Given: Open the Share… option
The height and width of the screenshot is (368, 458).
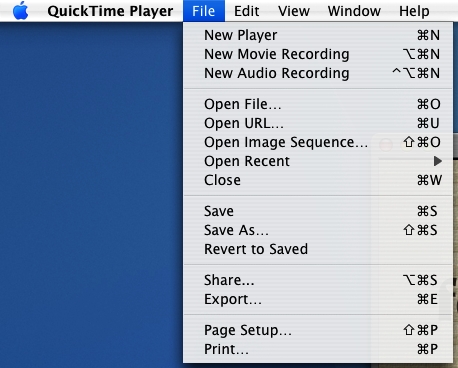Looking at the screenshot, I should (318, 280).
